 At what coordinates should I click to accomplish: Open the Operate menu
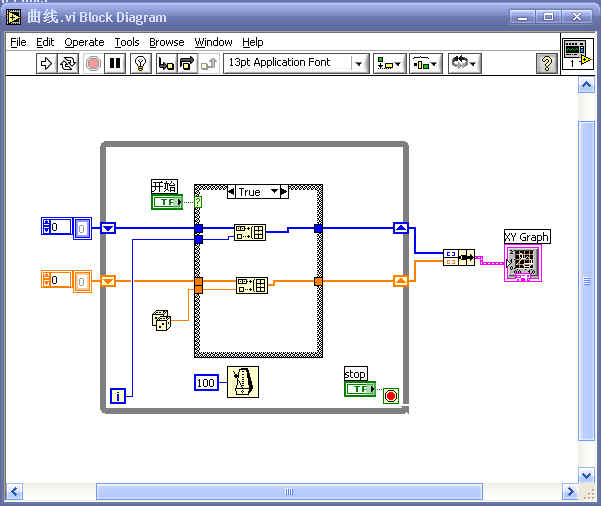pos(84,42)
